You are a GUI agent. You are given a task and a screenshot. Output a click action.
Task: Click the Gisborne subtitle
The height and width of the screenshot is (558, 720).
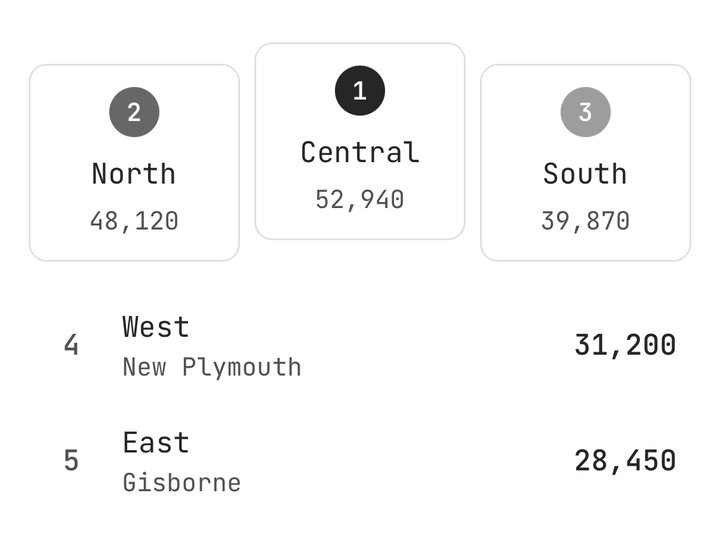click(181, 483)
